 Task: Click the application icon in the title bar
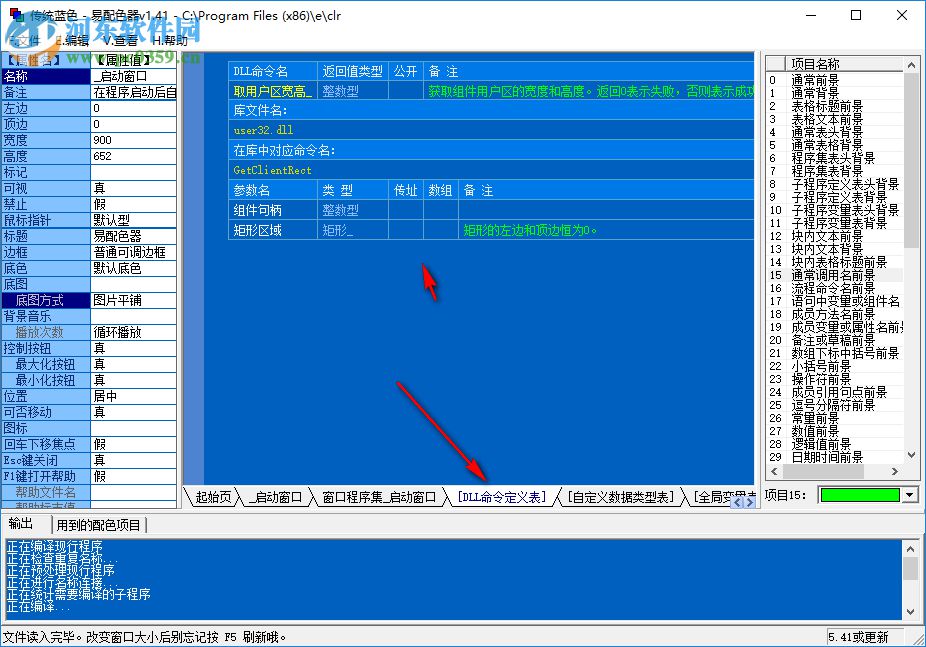(x=16, y=15)
